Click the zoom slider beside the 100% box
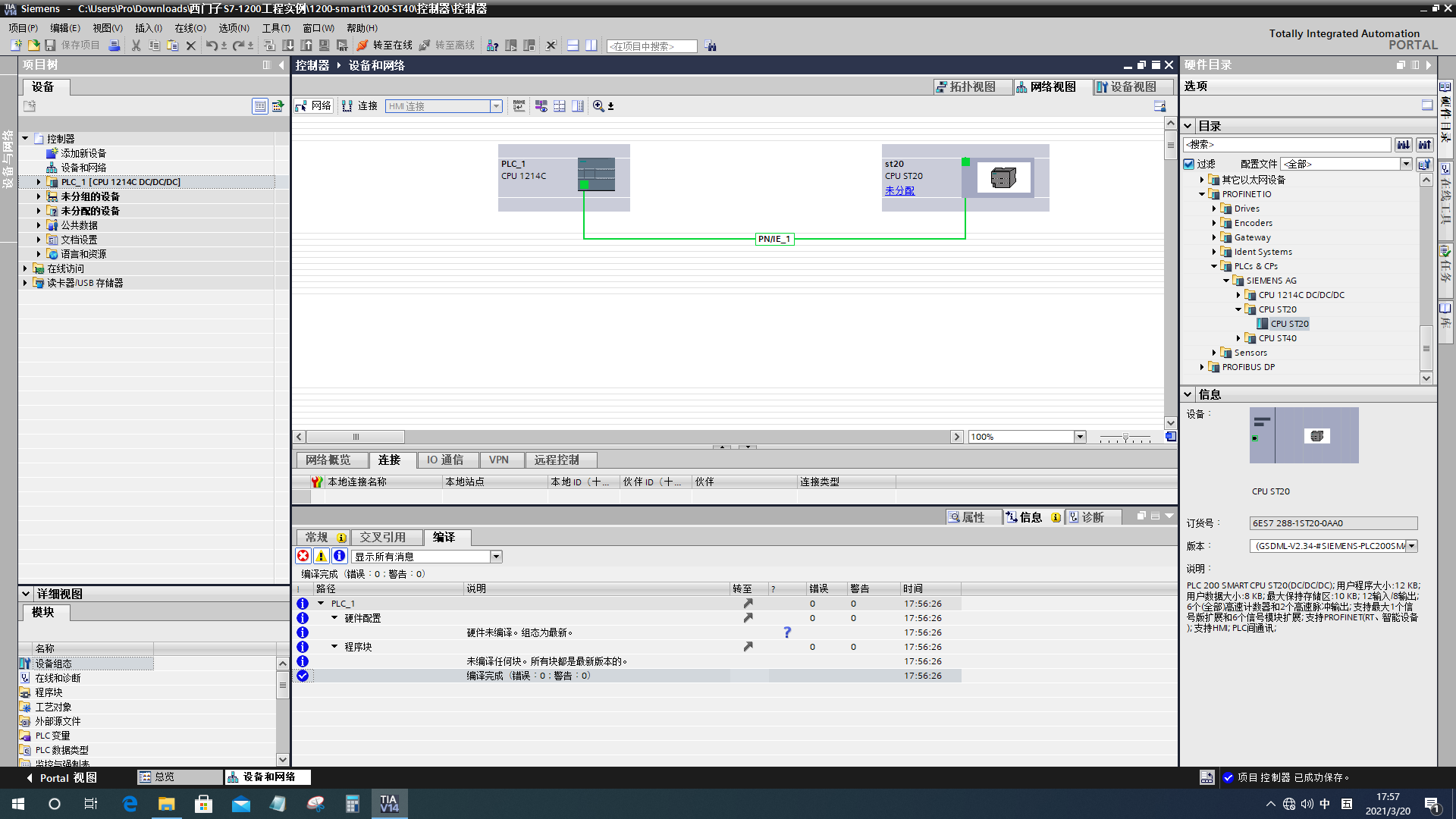 (1125, 438)
